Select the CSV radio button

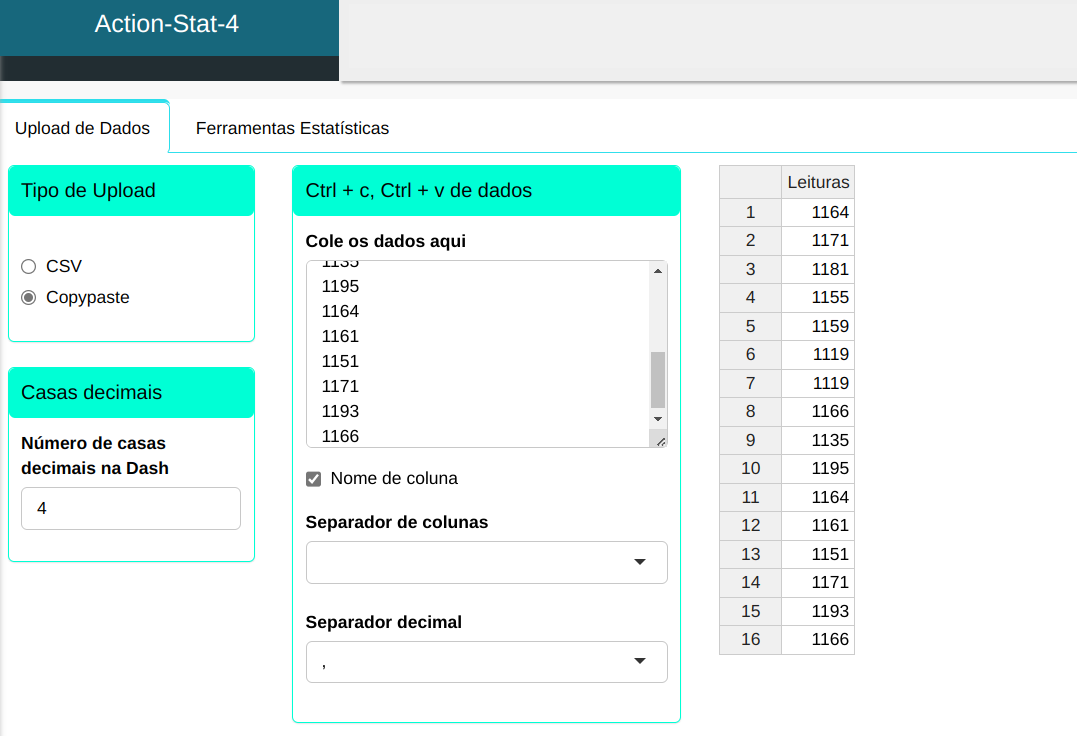point(29,266)
